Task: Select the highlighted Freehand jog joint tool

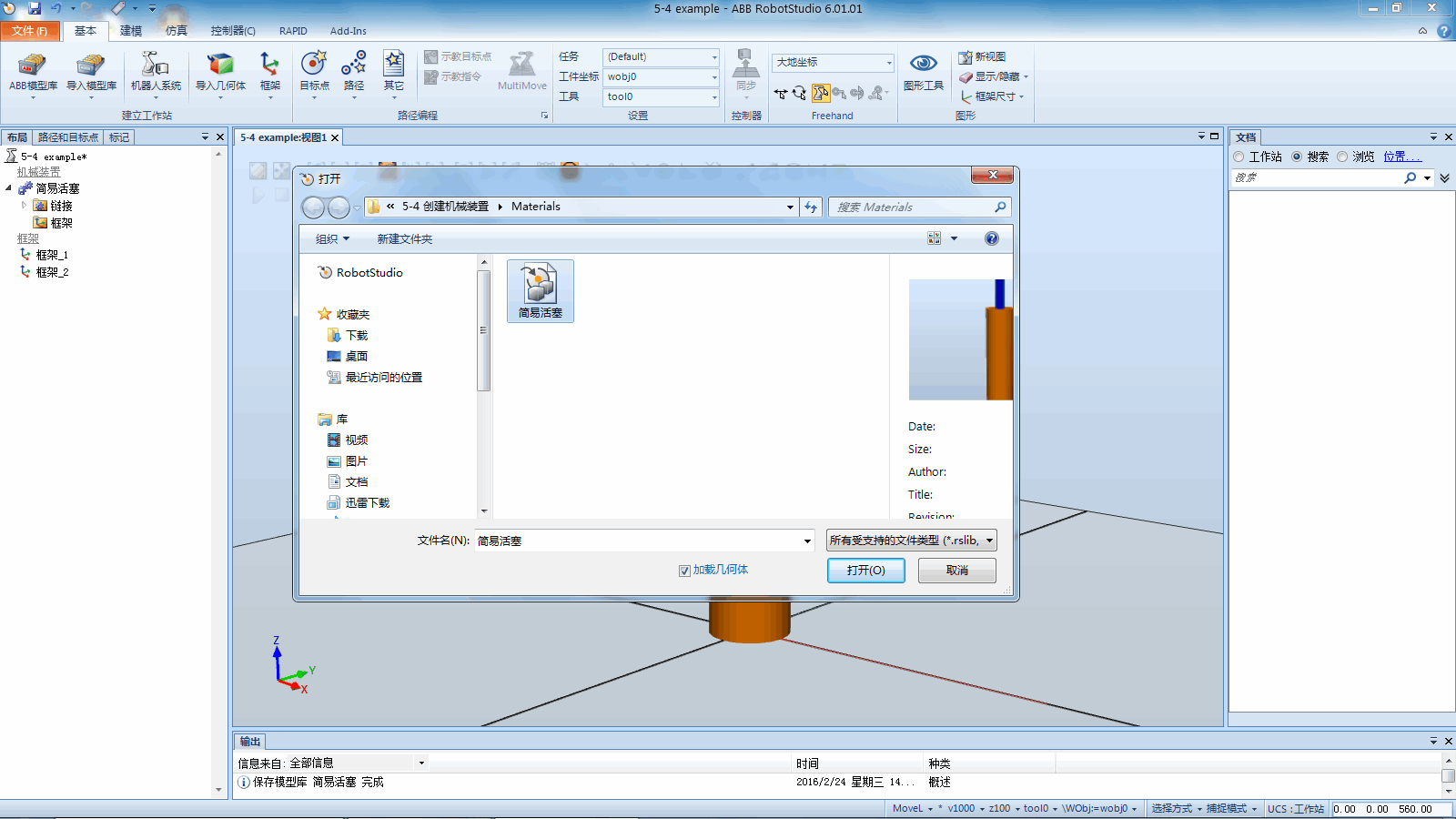Action: click(820, 93)
